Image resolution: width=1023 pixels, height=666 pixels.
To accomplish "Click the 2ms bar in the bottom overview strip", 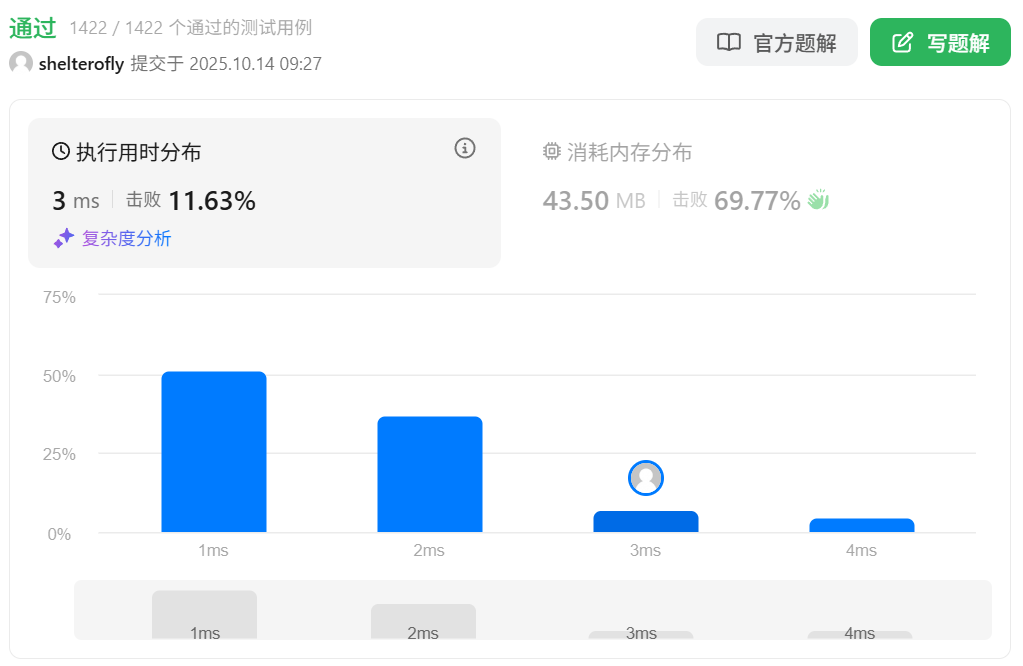I will point(423,621).
